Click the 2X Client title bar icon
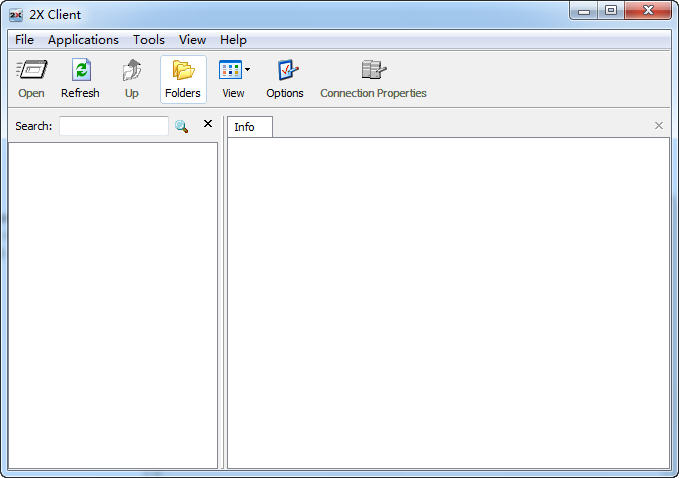Viewport: 679px width, 478px height. 16,14
